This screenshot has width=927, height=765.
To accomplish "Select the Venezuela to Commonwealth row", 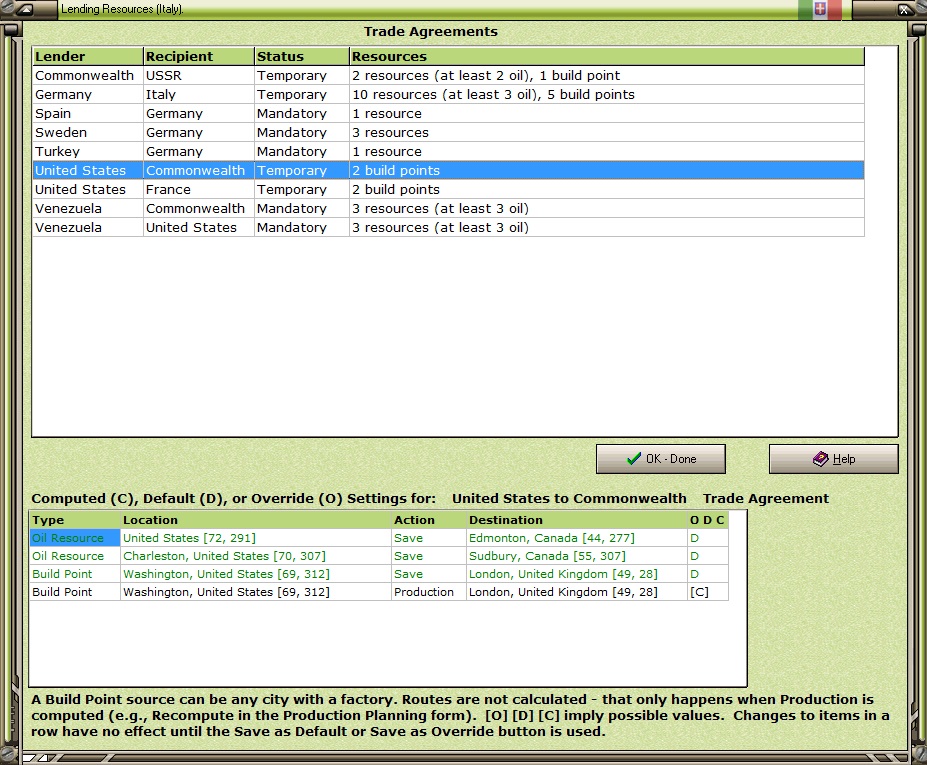I will tap(448, 208).
